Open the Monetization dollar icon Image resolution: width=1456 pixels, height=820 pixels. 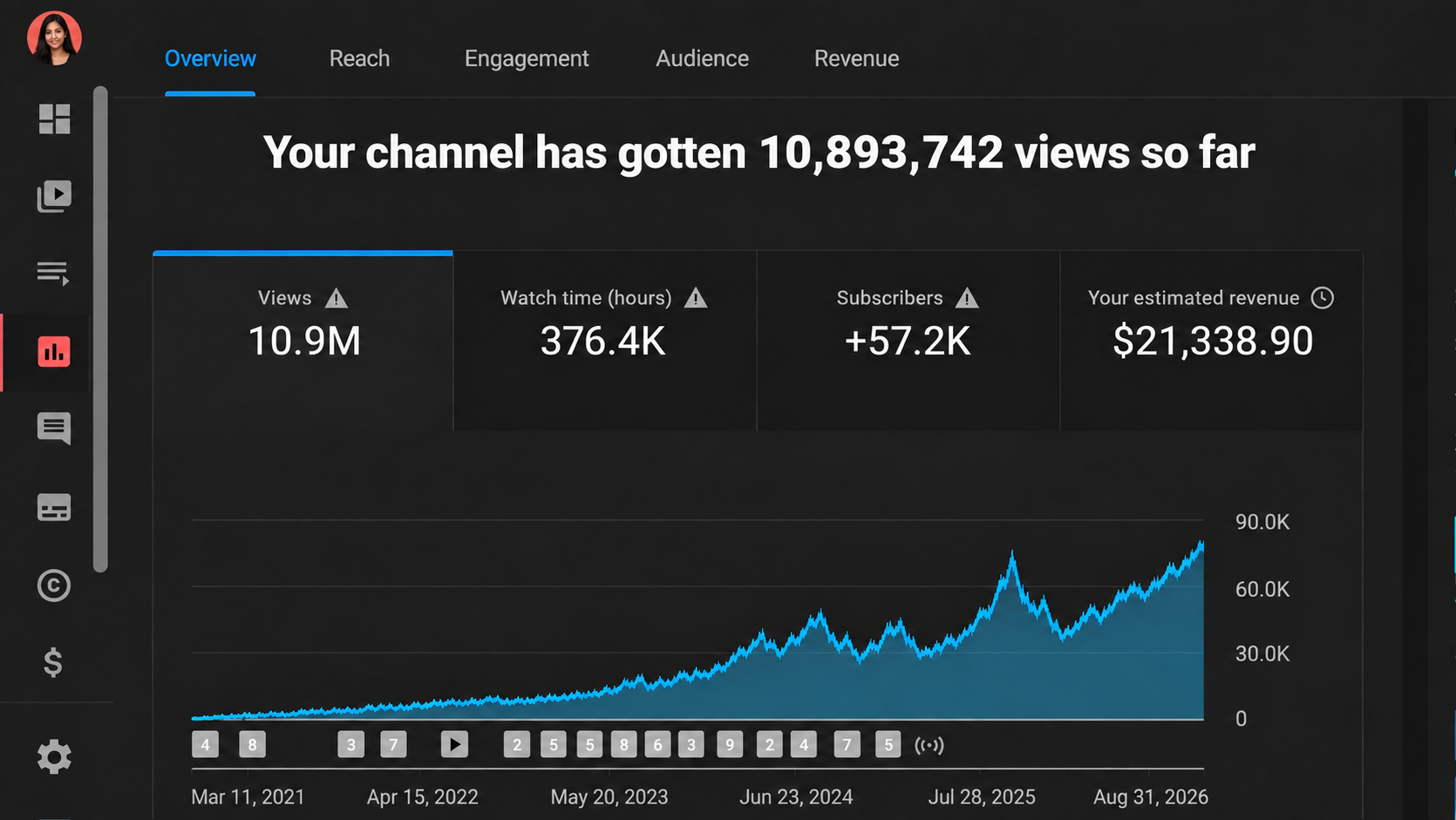[x=53, y=663]
